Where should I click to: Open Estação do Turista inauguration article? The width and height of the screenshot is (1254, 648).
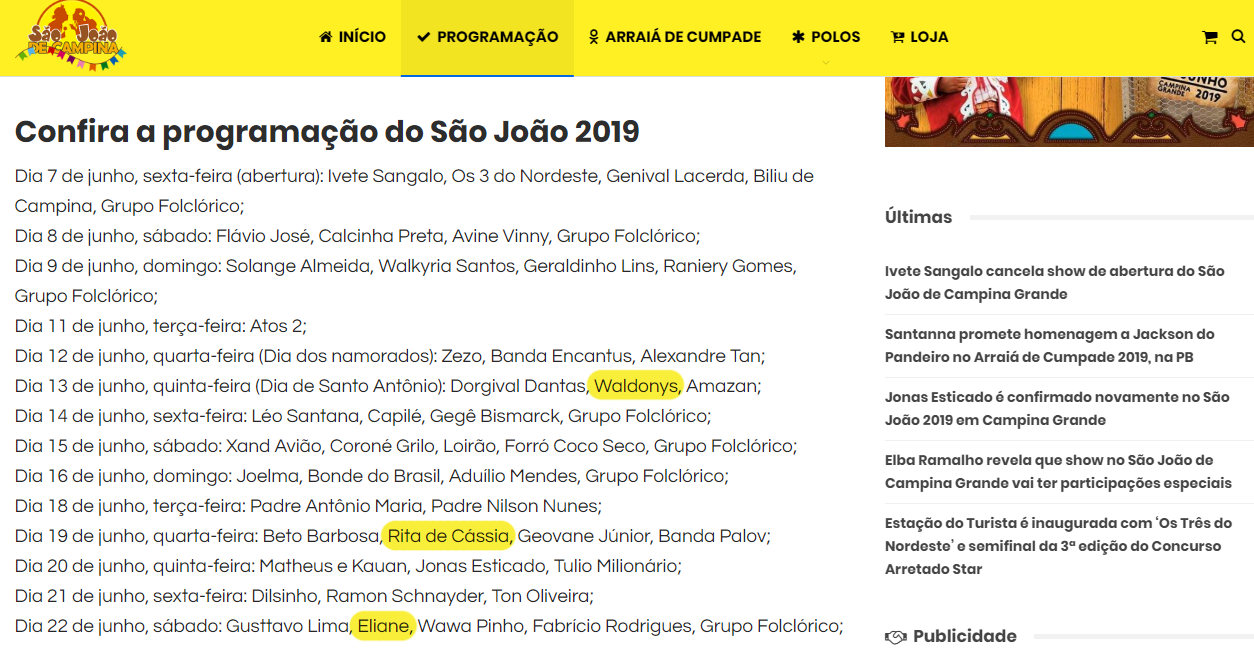click(x=1053, y=546)
